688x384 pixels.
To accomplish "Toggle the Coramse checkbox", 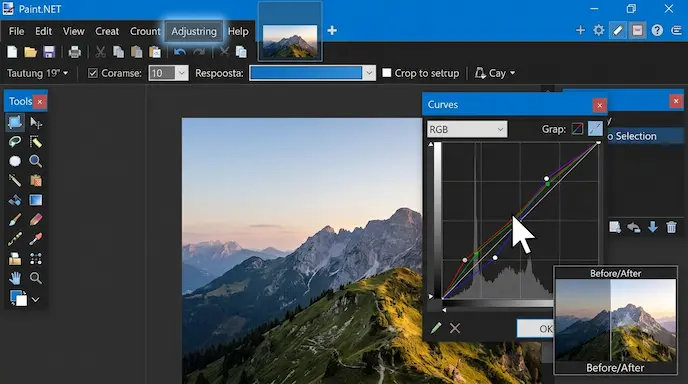I will (x=93, y=73).
